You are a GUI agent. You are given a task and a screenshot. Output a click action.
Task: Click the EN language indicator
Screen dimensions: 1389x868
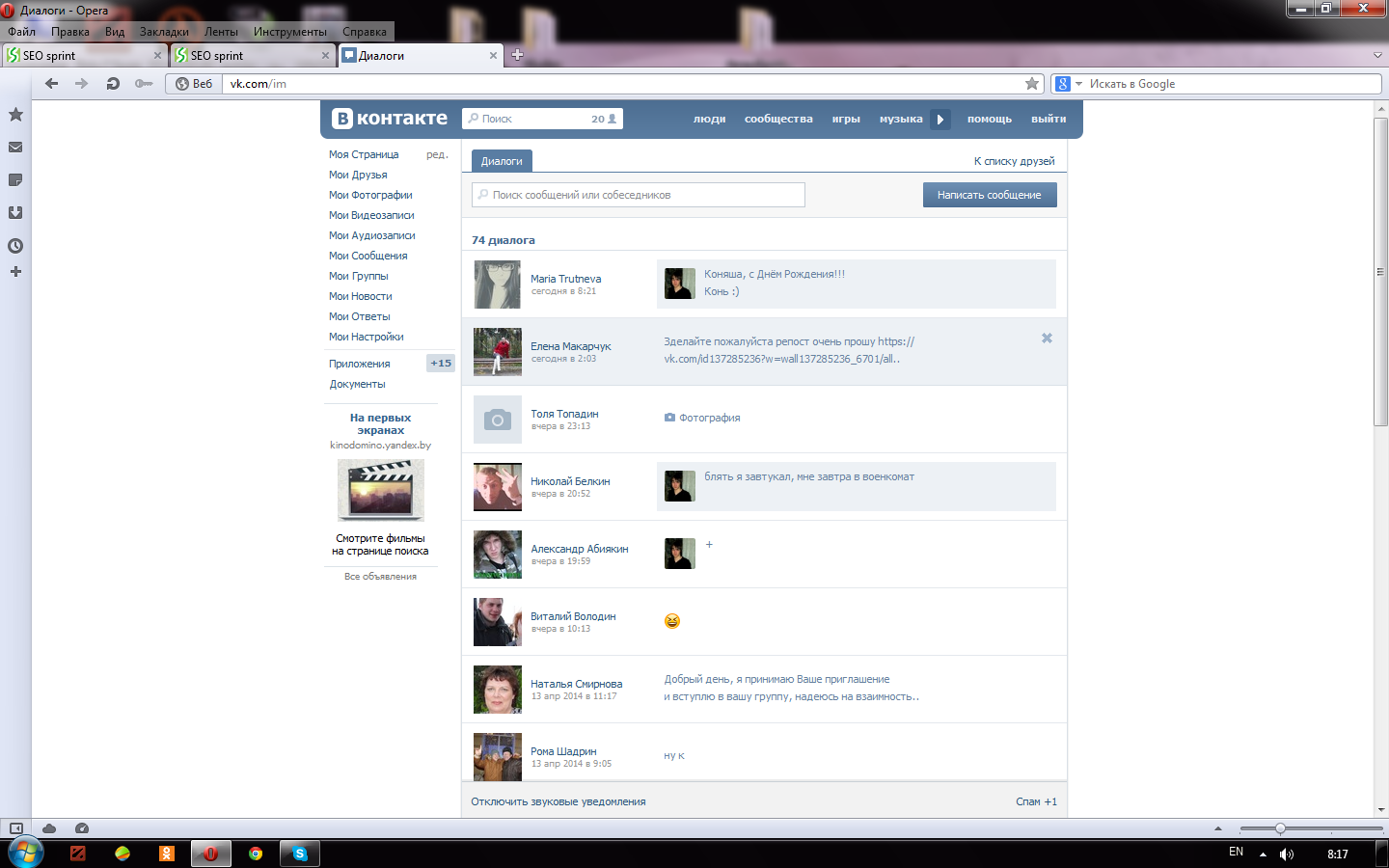[1236, 852]
